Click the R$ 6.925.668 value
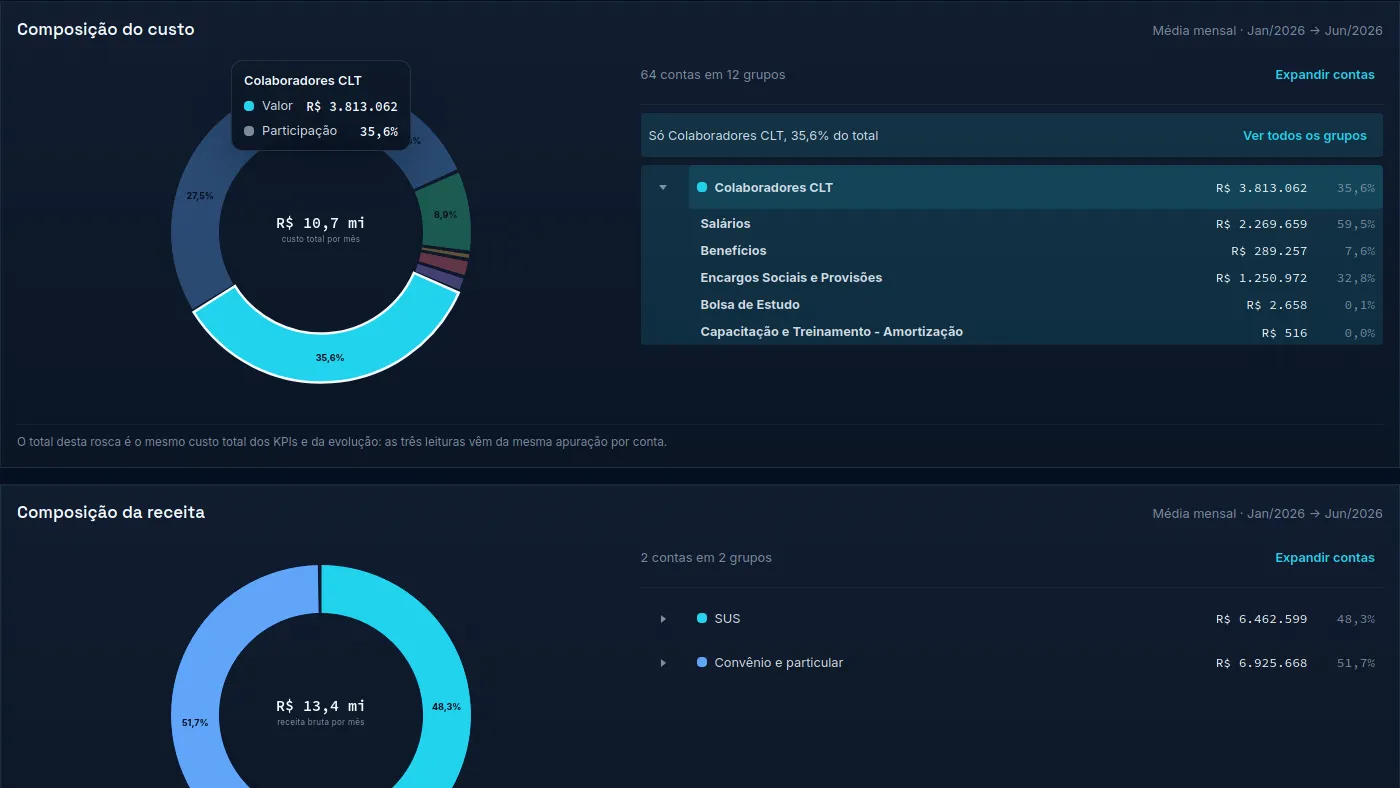Screen dimensions: 1400x788 pos(1261,663)
